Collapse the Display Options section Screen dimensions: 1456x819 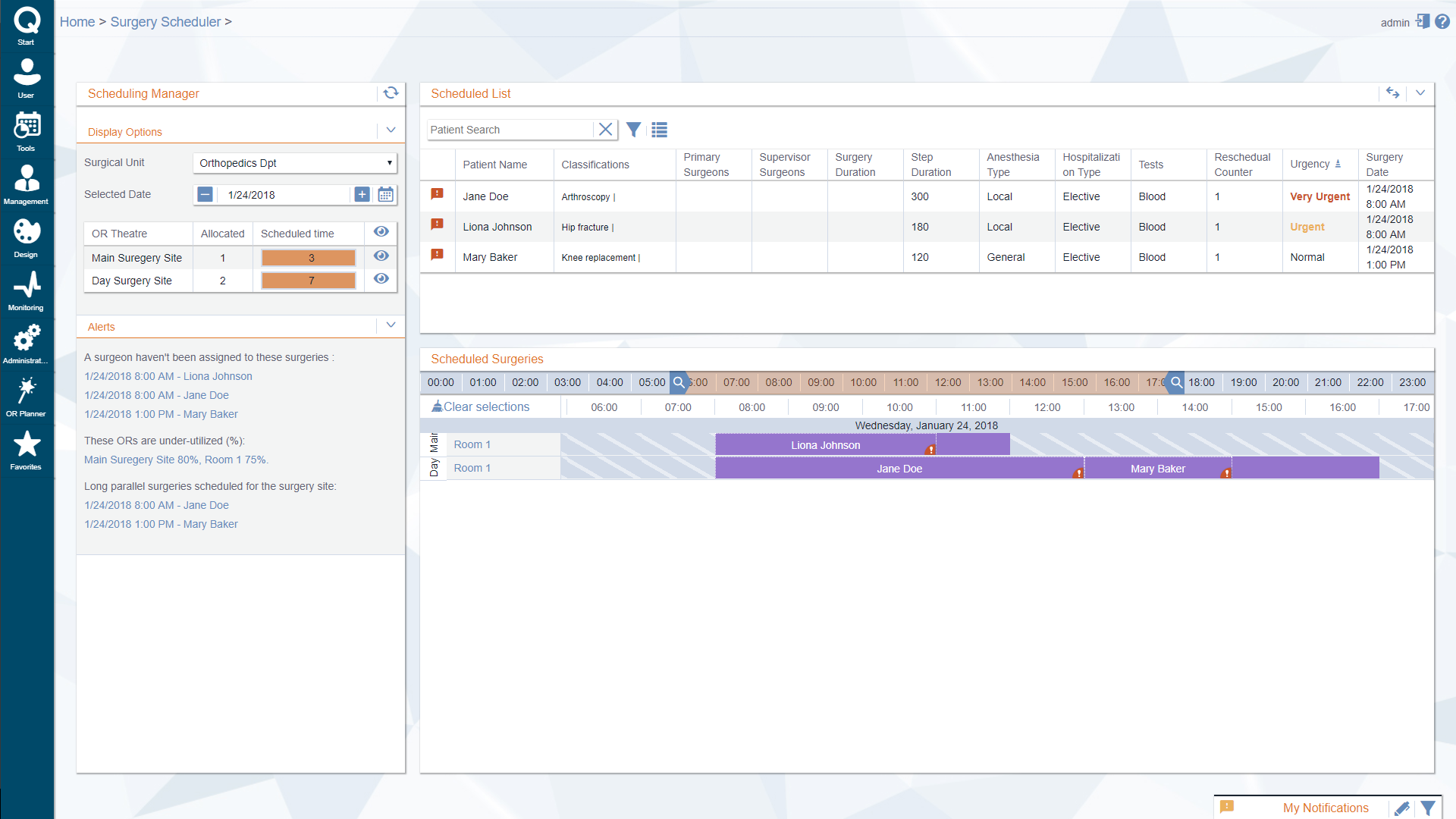point(391,130)
